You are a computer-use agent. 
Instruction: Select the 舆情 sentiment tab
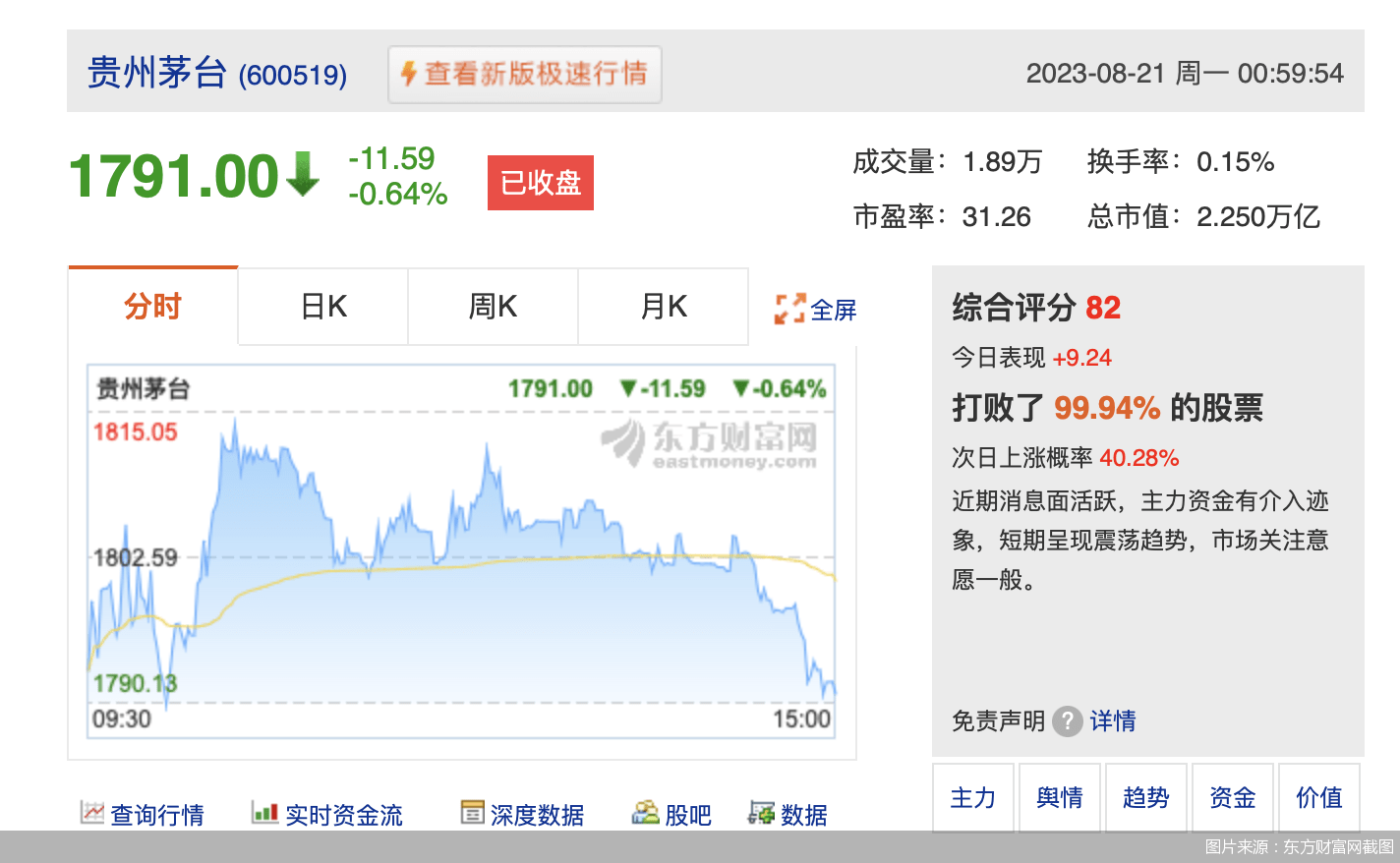point(1060,797)
